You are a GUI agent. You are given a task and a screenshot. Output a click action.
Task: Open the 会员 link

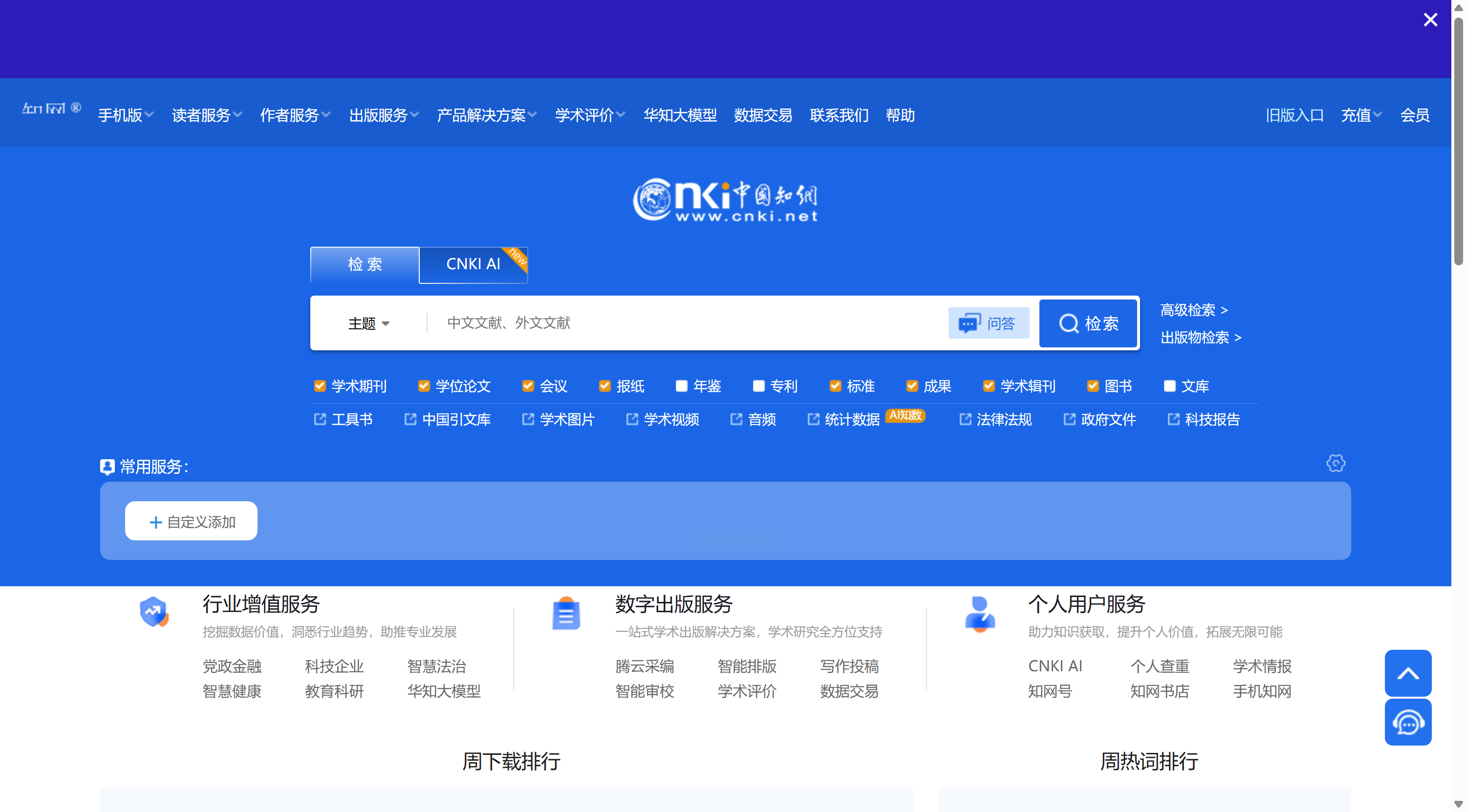1415,115
